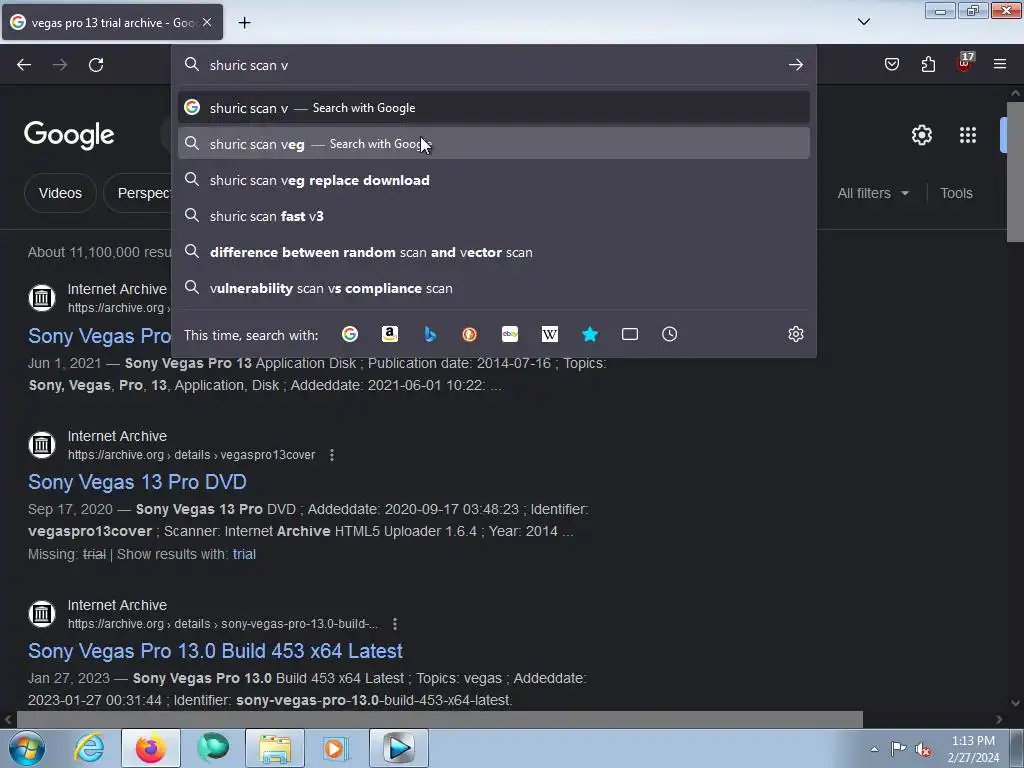
Task: Search history with clock icon
Action: [669, 334]
